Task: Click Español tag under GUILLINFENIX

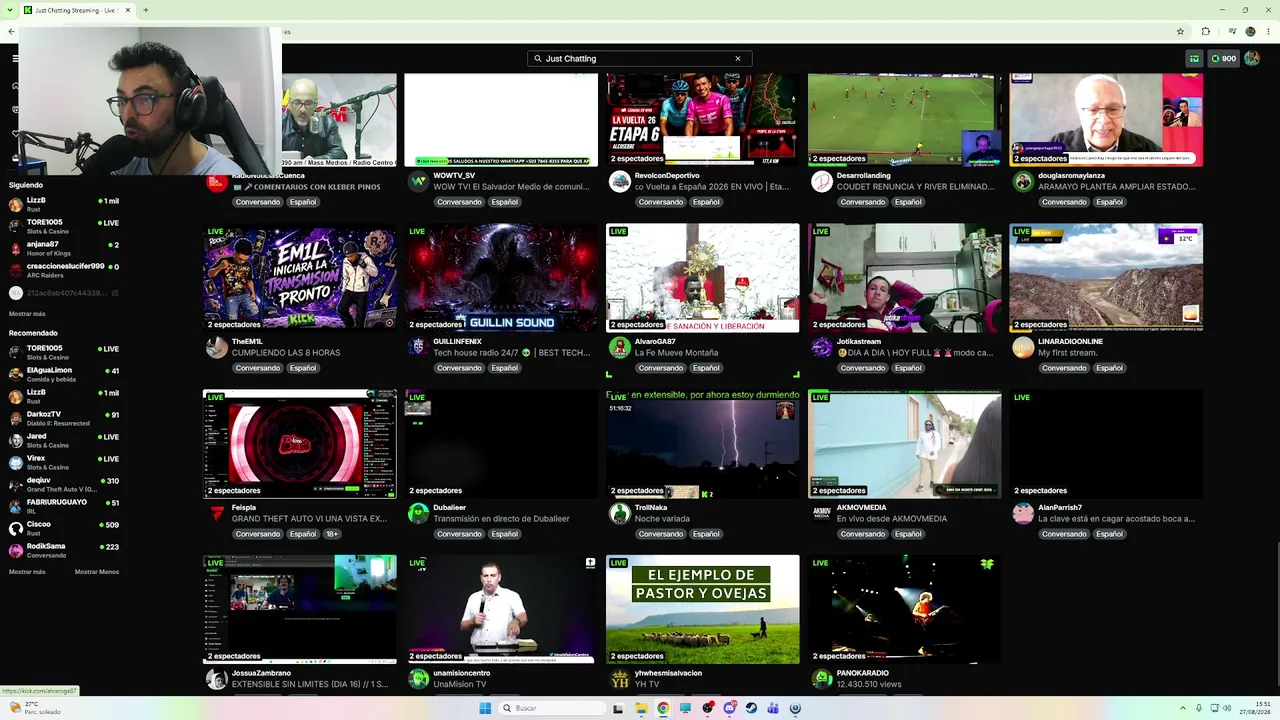Action: click(504, 368)
